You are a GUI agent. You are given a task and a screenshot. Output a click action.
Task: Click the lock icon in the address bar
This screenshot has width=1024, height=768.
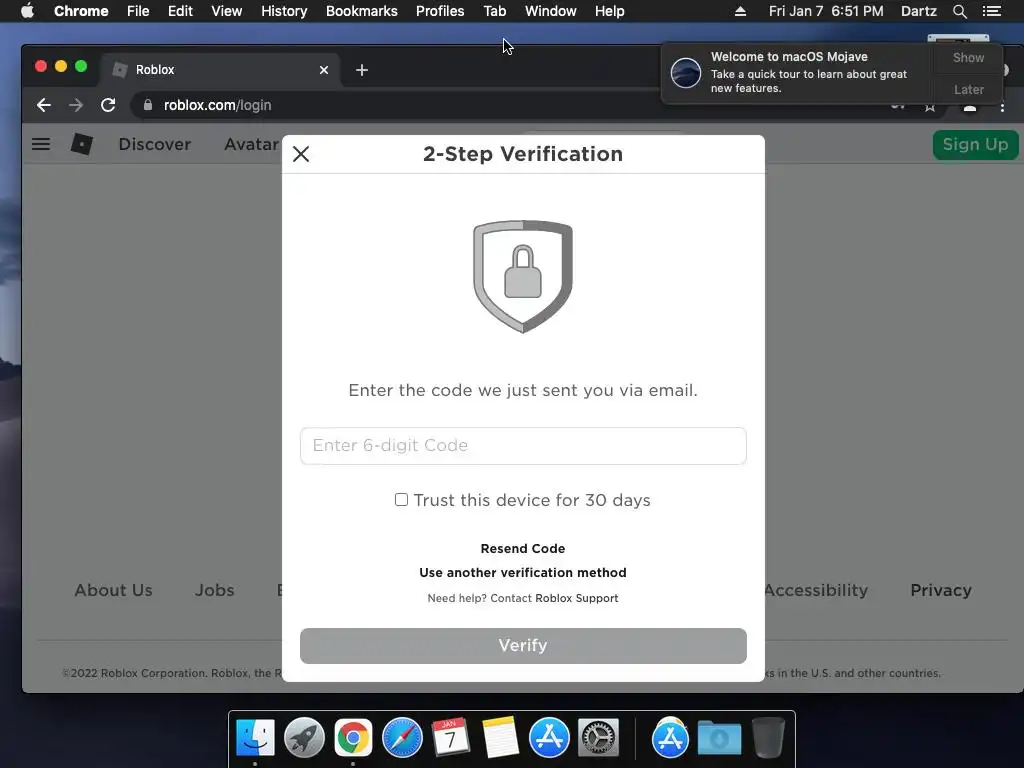coord(148,105)
